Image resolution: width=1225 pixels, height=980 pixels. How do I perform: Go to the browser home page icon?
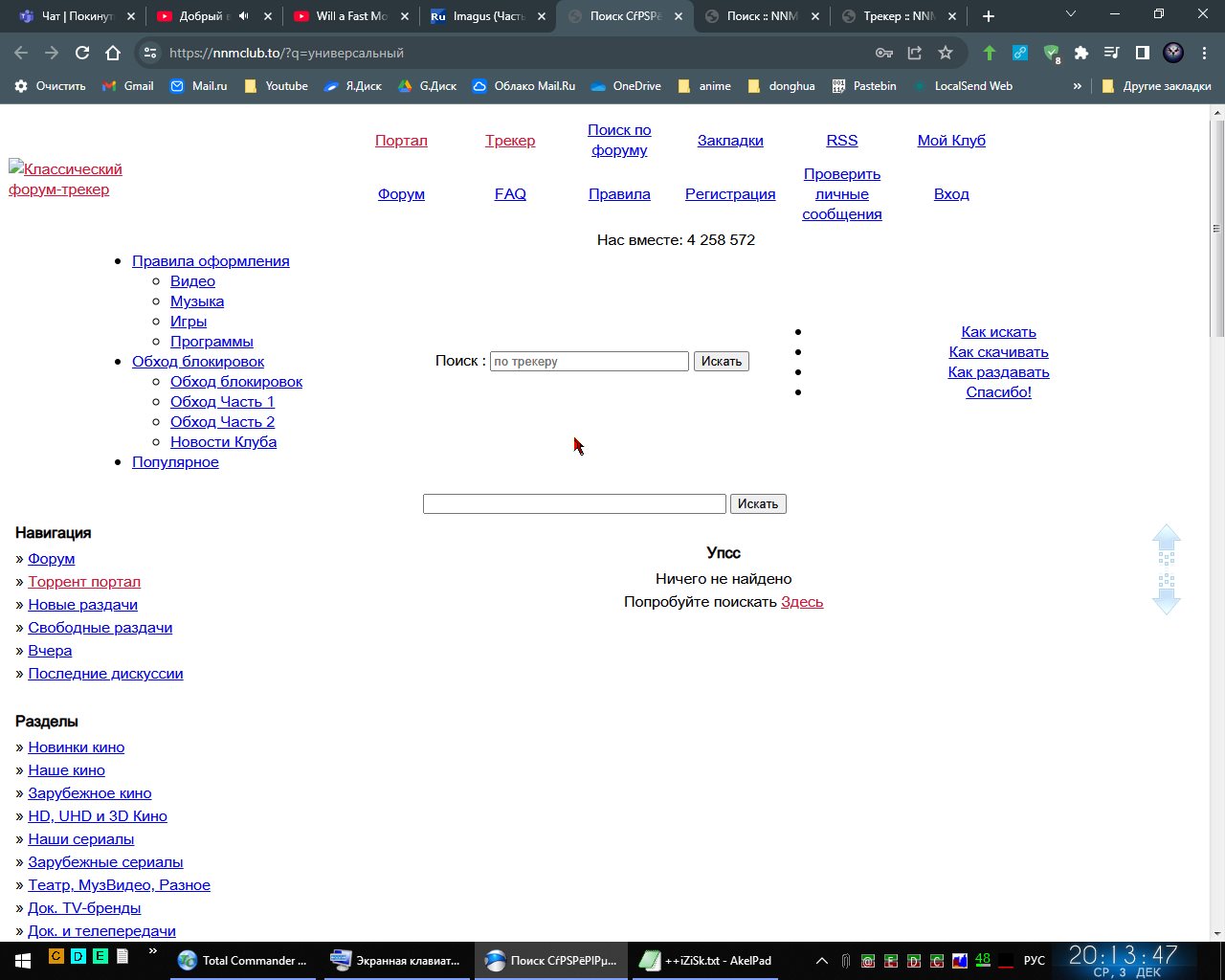tap(113, 53)
